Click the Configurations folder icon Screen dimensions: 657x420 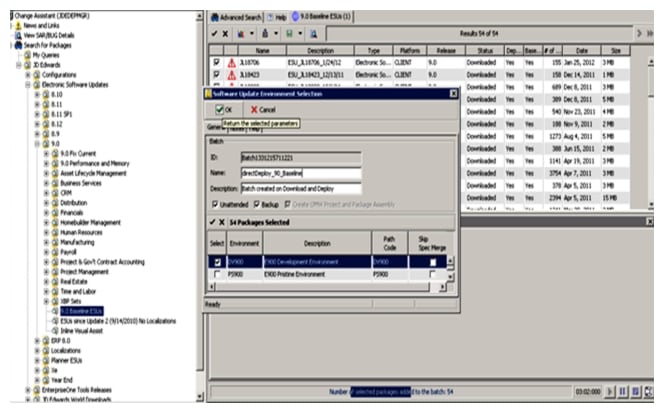pos(37,75)
